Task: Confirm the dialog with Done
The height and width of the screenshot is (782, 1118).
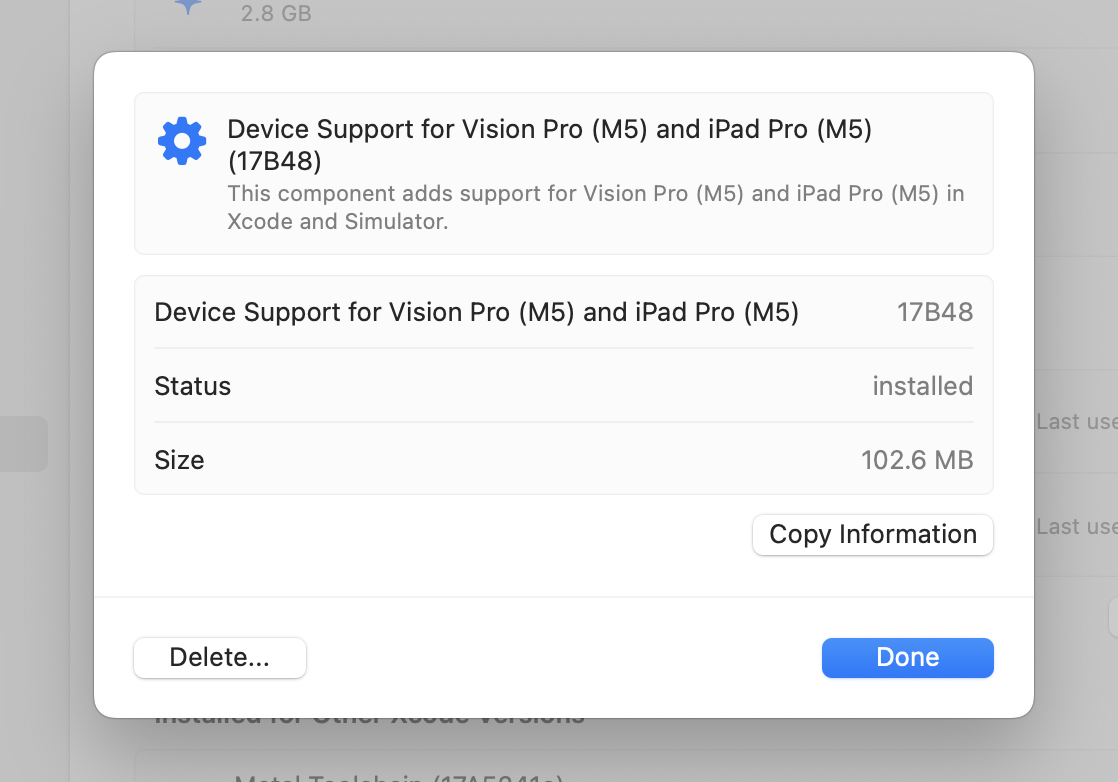Action: click(x=907, y=657)
